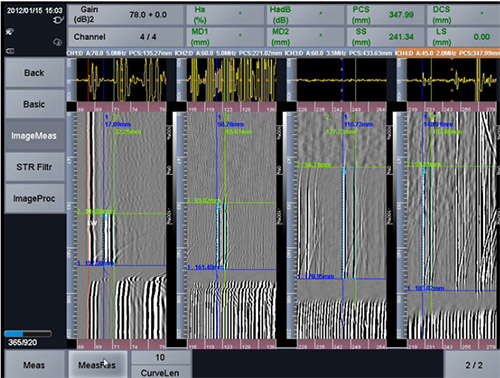The height and width of the screenshot is (378, 500).
Task: Select the Meas button at bottom
Action: [34, 365]
